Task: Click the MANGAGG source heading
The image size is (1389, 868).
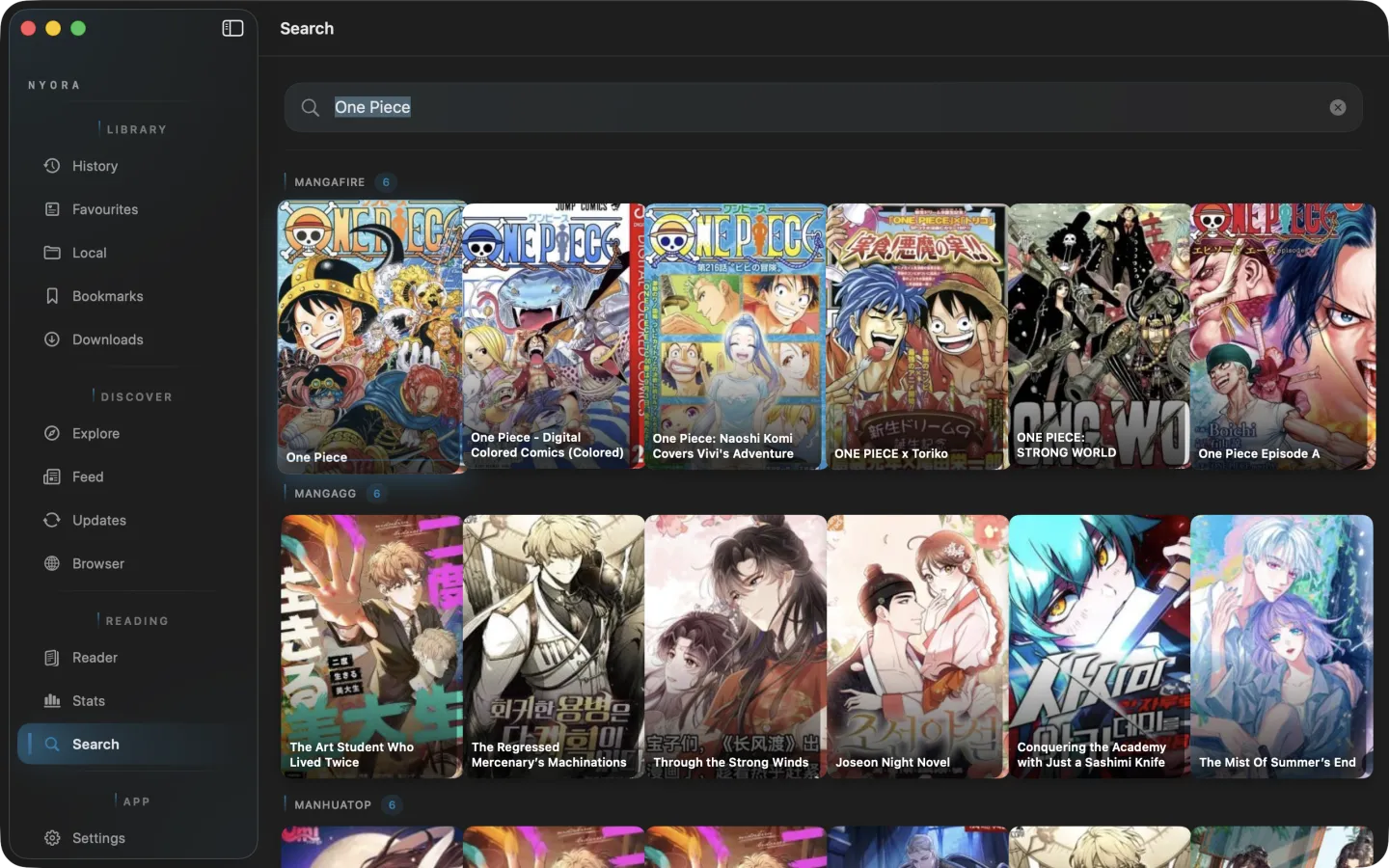Action: tap(325, 493)
